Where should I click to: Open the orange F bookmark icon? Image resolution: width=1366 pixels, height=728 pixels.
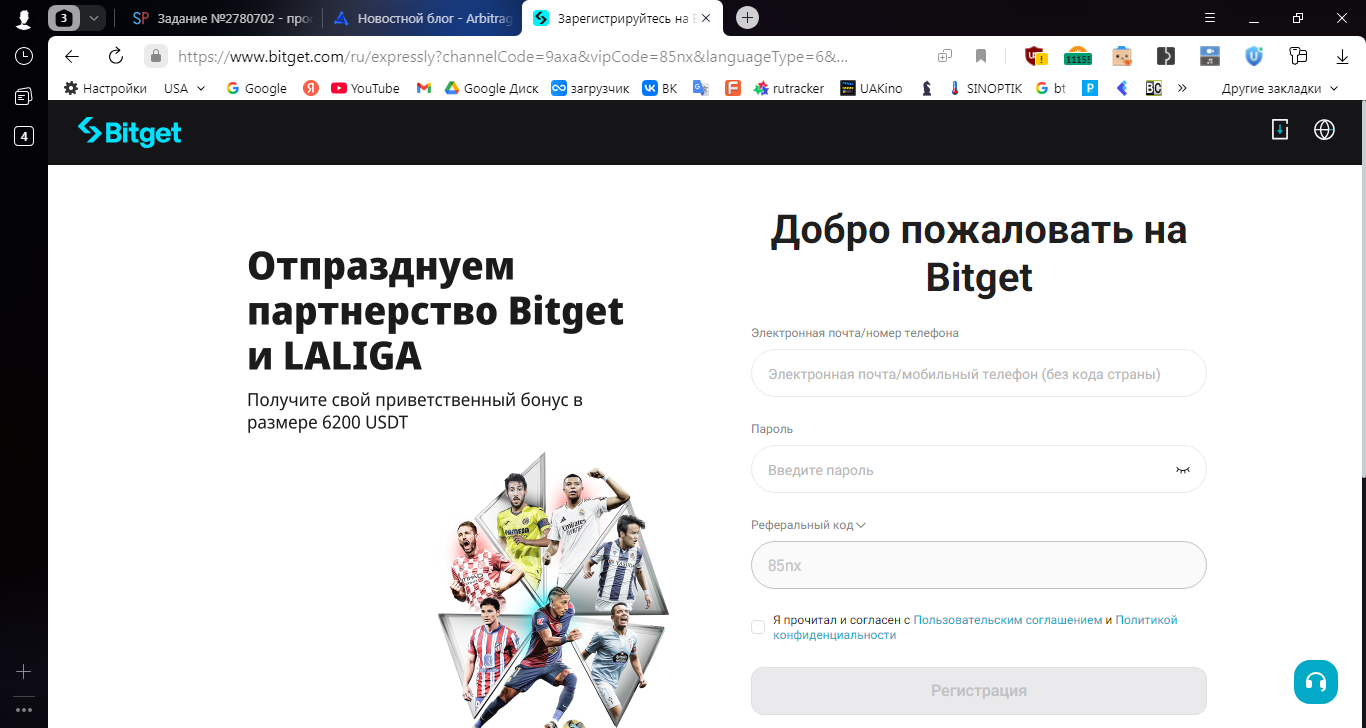click(x=733, y=88)
